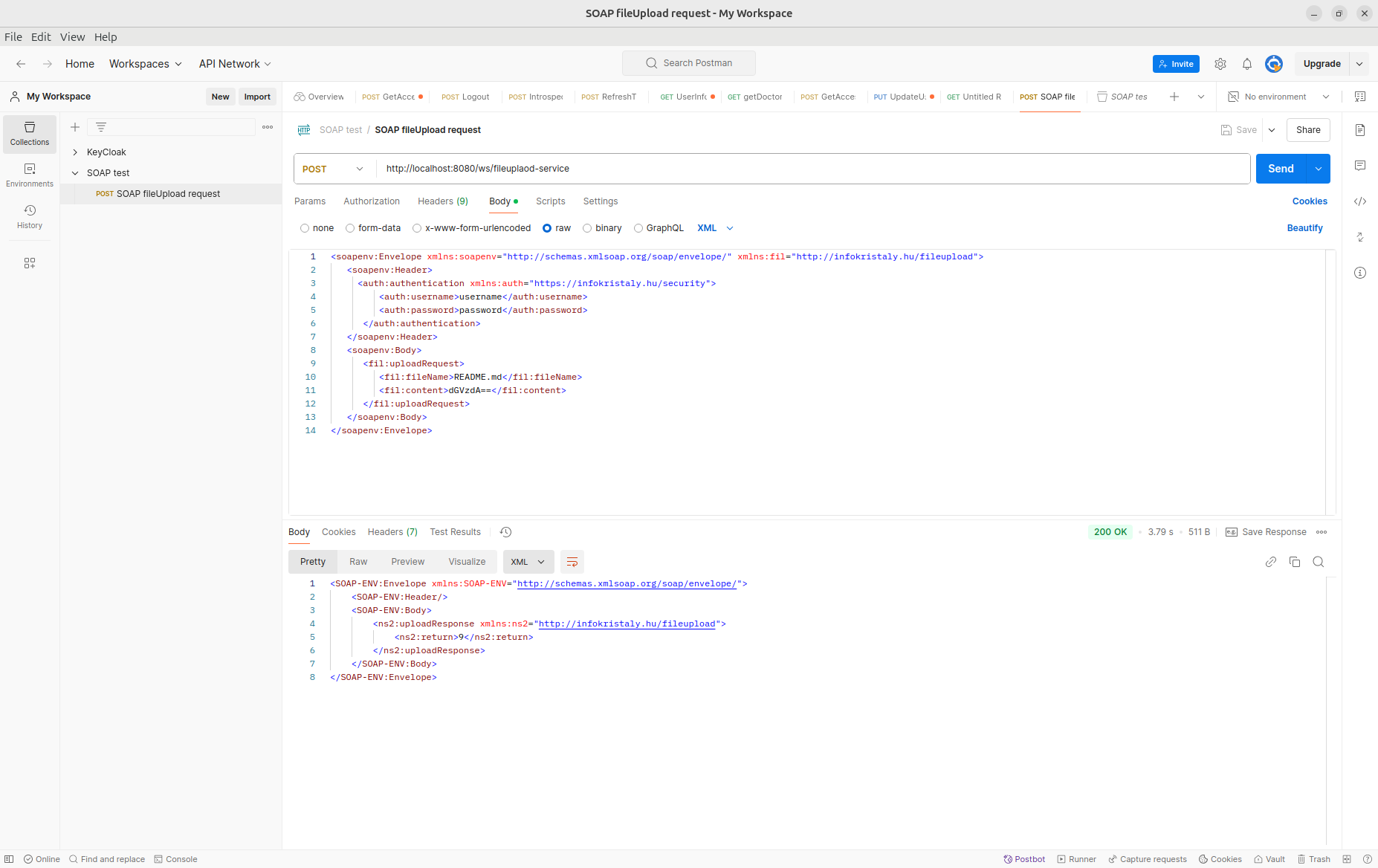Open the response history clock icon
The width and height of the screenshot is (1378, 868).
pyautogui.click(x=505, y=532)
